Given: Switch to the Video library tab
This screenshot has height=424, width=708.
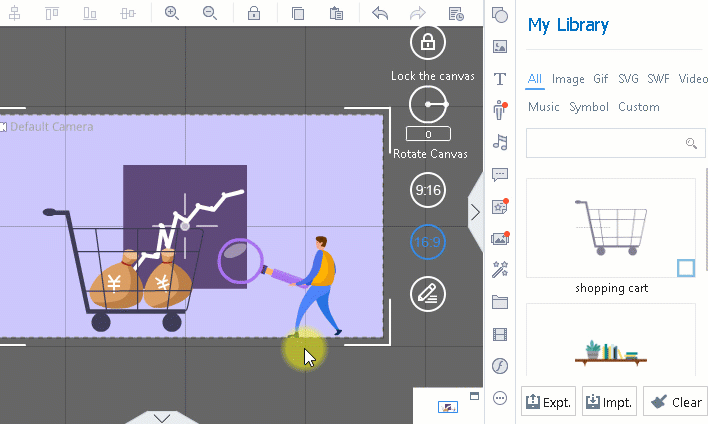Looking at the screenshot, I should click(x=693, y=79).
